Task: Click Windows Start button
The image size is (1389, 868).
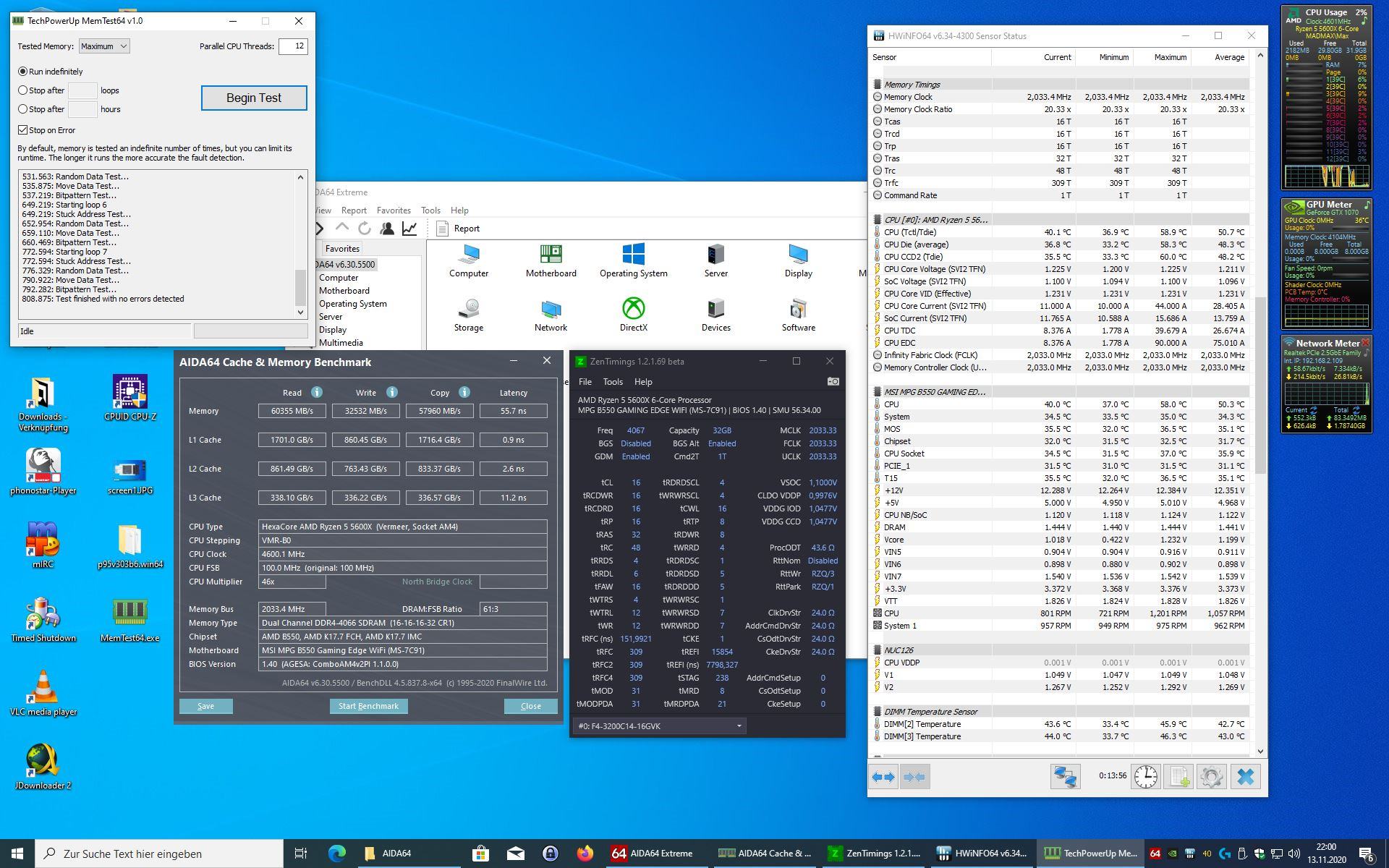Action: tap(17, 854)
